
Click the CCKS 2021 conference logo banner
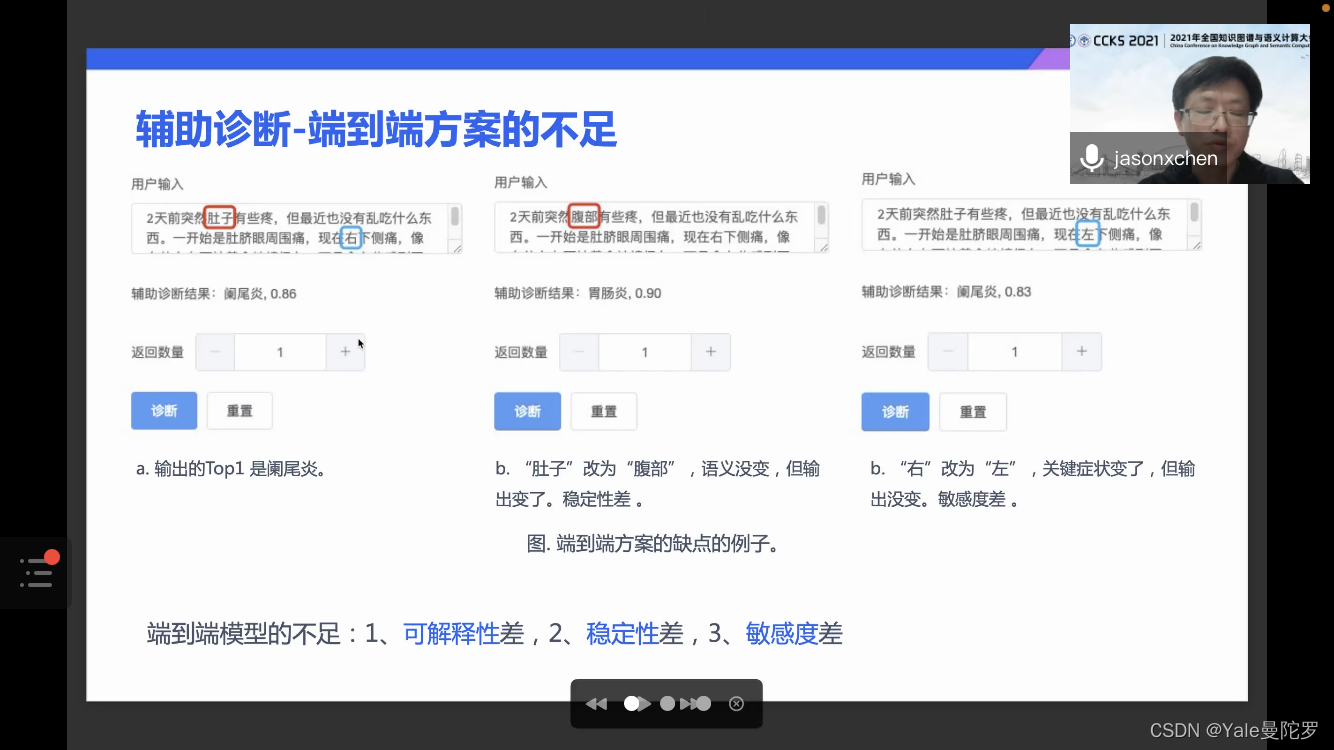(1190, 40)
